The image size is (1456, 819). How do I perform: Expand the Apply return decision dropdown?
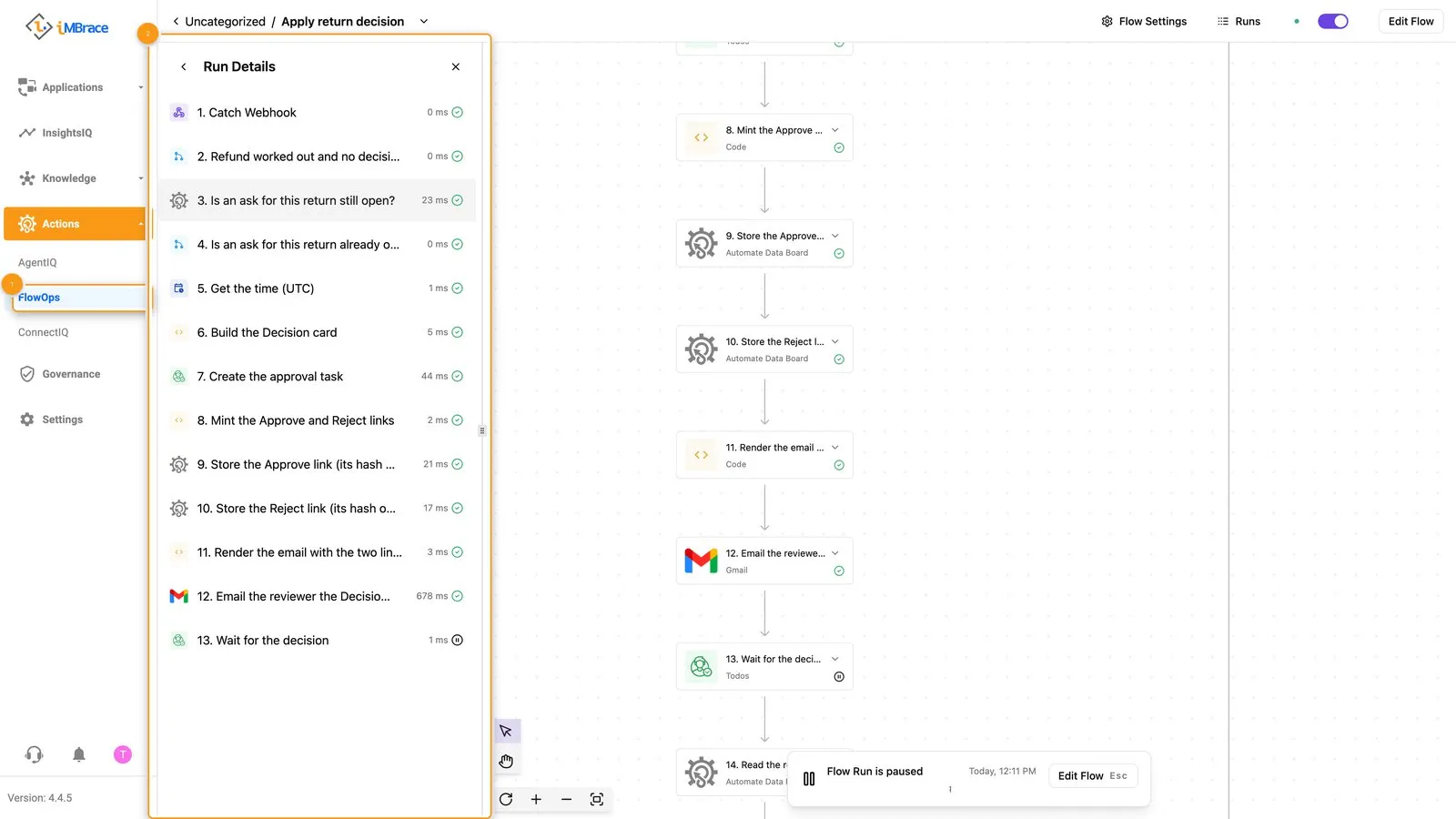(x=424, y=21)
